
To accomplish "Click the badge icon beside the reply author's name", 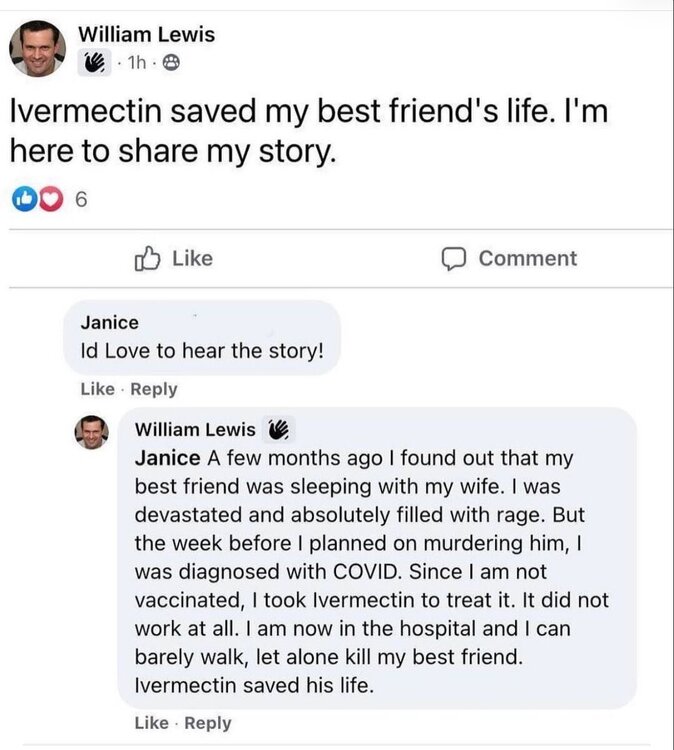I will click(x=277, y=431).
